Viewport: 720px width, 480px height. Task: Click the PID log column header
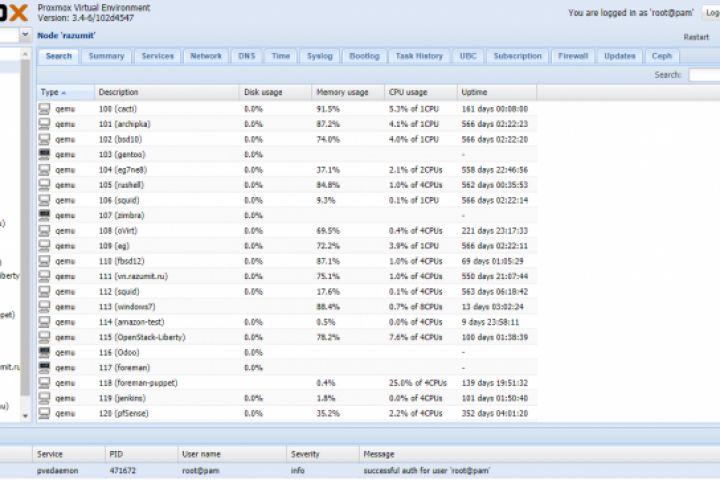click(141, 454)
